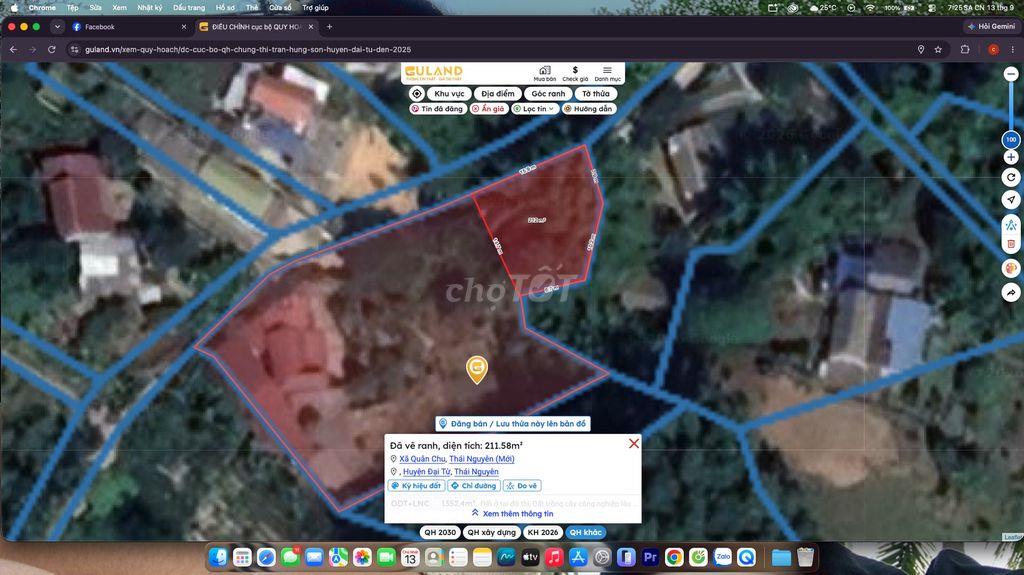Open the color palette icon
The image size is (1024, 575).
tap(1011, 269)
